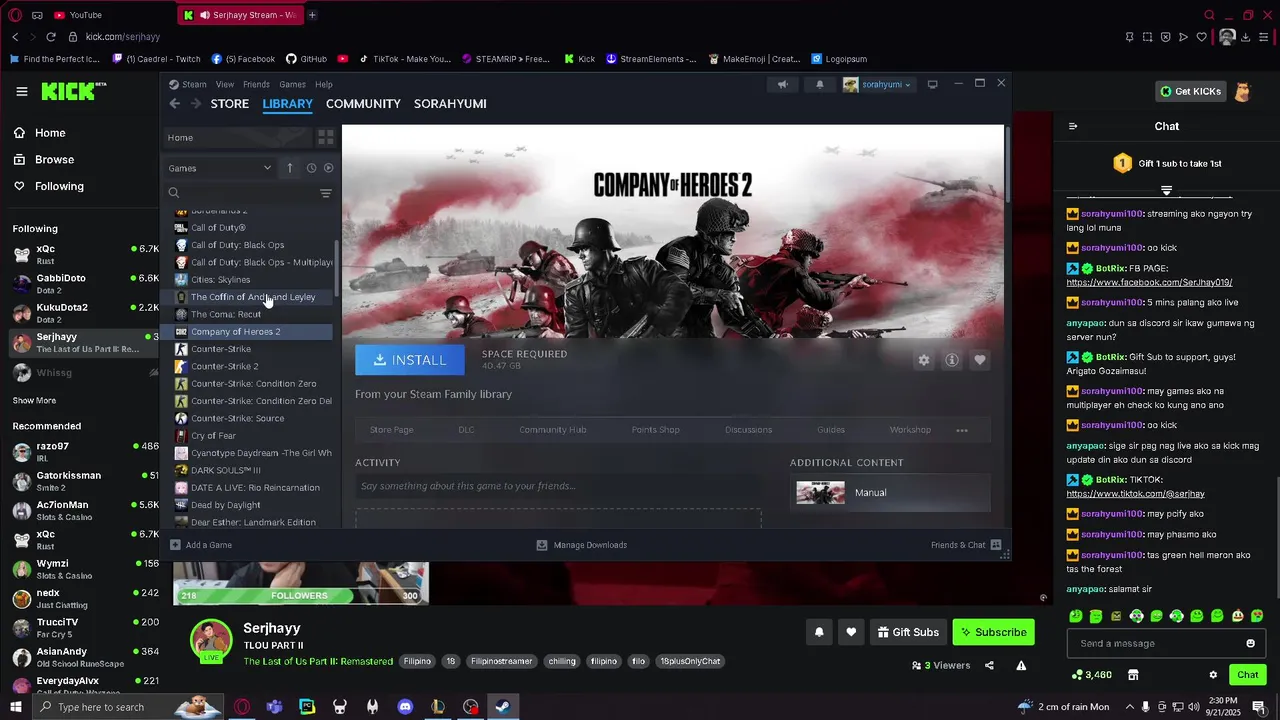Open the facebook.com/Serjhay019 chat link
Image resolution: width=1280 pixels, height=720 pixels.
click(x=1149, y=283)
